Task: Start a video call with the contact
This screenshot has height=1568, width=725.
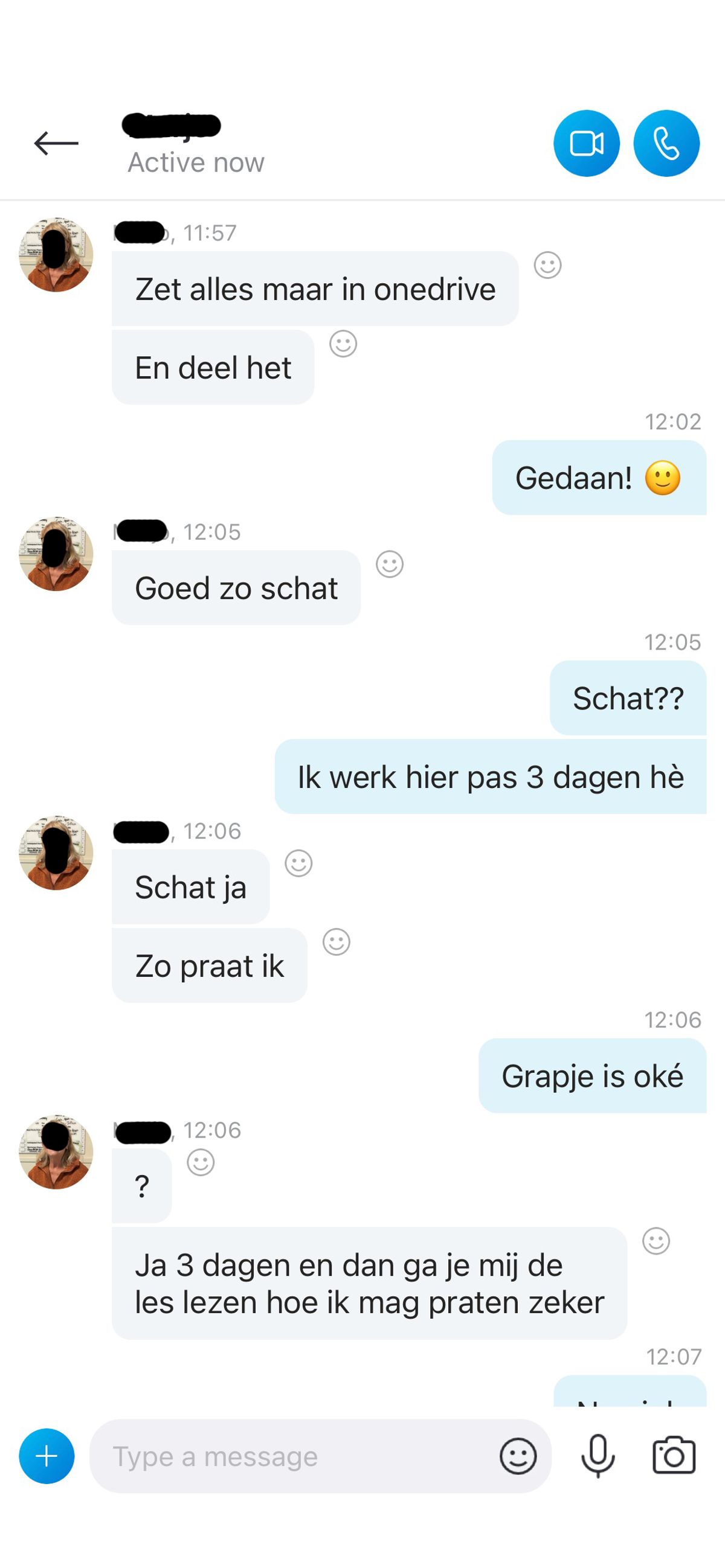Action: (x=586, y=144)
